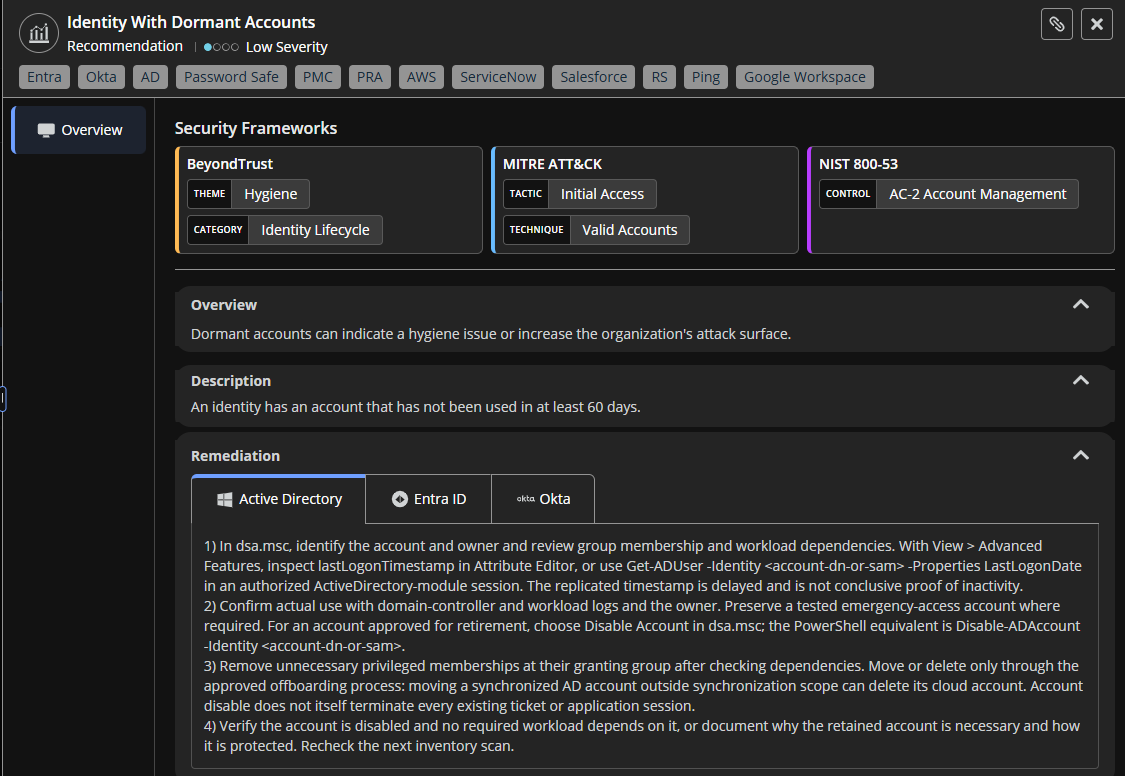Copy link with the paperclip button
The width and height of the screenshot is (1125, 776).
1056,24
